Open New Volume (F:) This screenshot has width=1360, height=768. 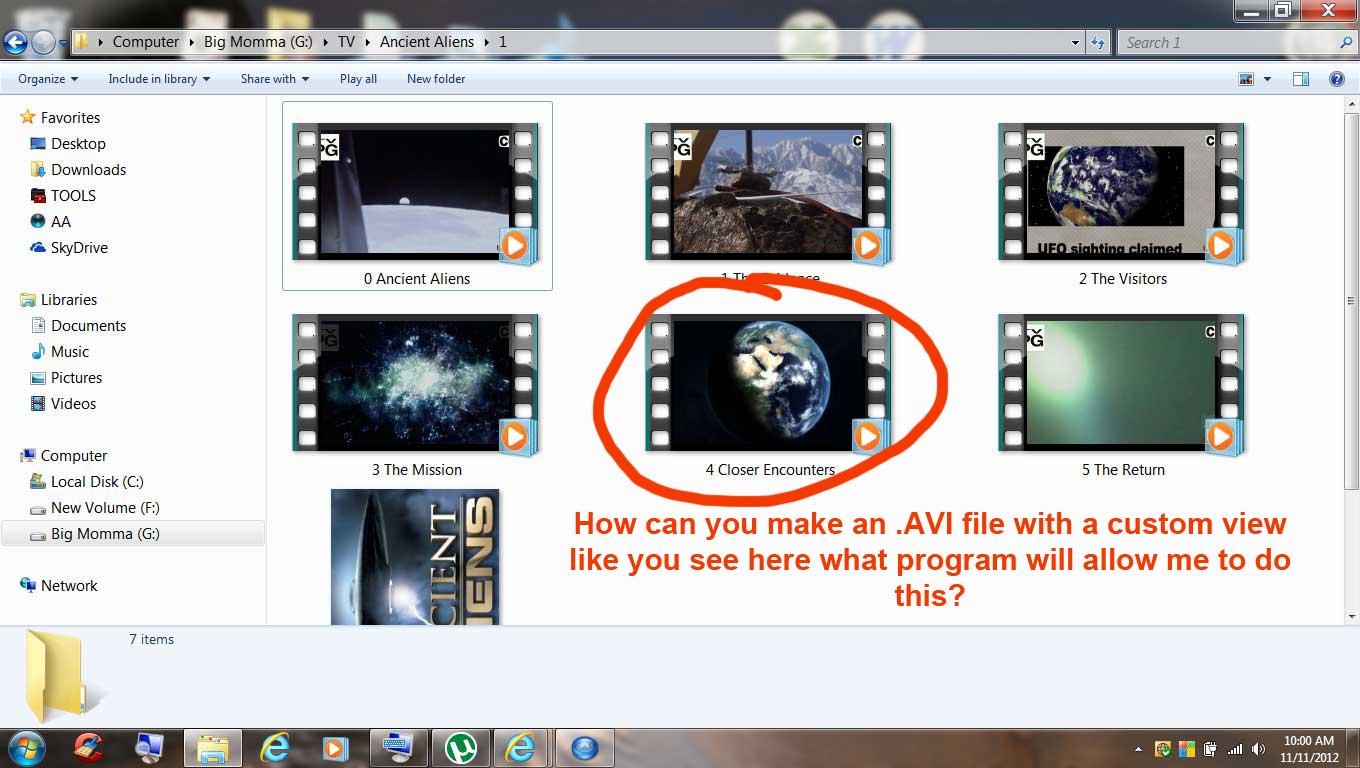pyautogui.click(x=105, y=508)
